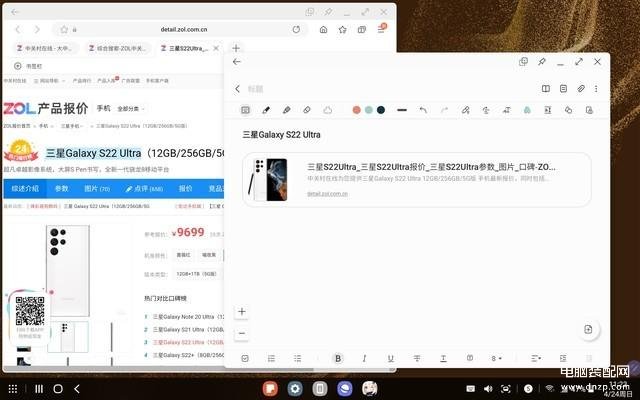The image size is (640, 400).
Task: Open reading mode book icon in Notes
Action: (x=546, y=89)
